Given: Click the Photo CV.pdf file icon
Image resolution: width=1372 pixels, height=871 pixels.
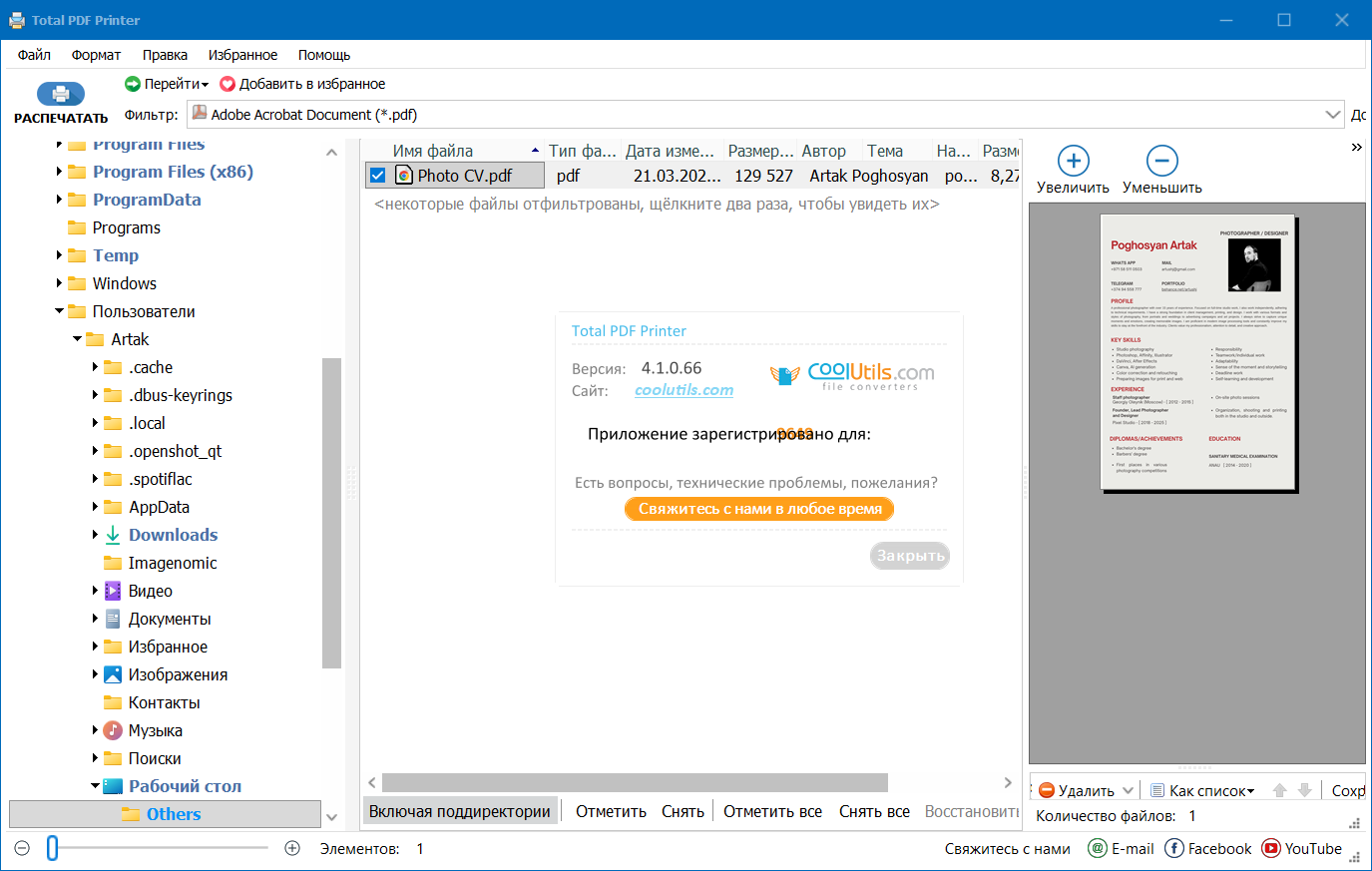Looking at the screenshot, I should 404,176.
